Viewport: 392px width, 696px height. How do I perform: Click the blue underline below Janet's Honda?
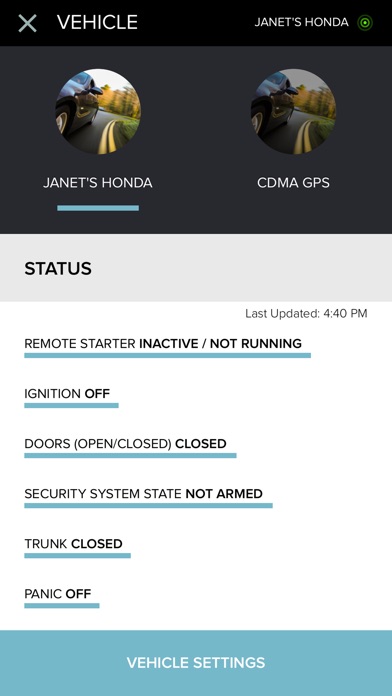[x=98, y=208]
